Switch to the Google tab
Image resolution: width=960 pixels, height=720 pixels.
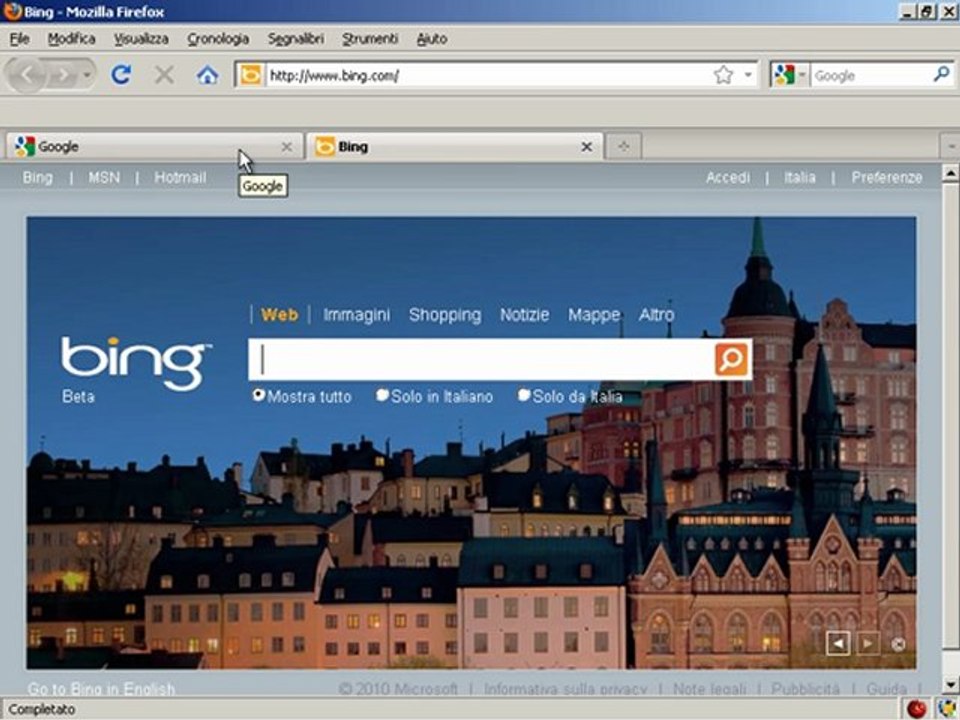154,146
